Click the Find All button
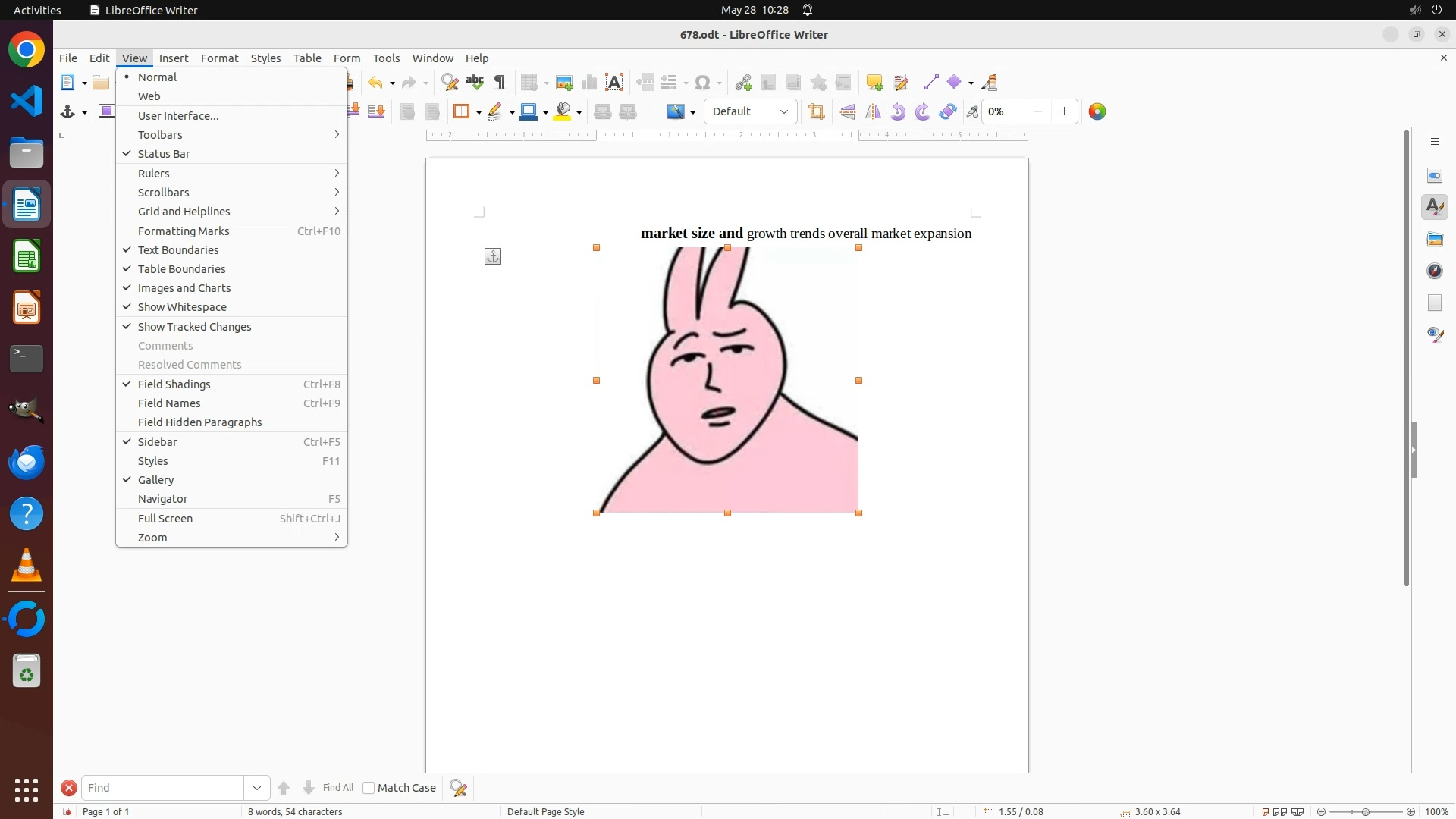The height and width of the screenshot is (819, 1456). 338,788
